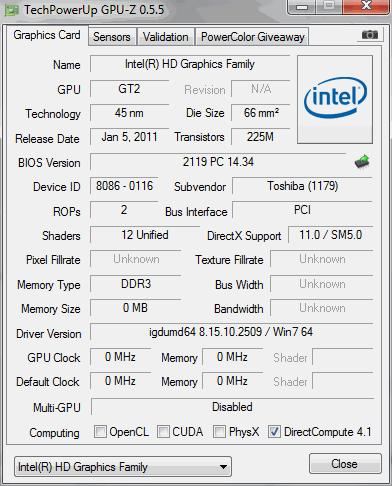Open the Intel(R) HD Graphics Family dropdown
The width and height of the screenshot is (392, 486).
(x=123, y=467)
